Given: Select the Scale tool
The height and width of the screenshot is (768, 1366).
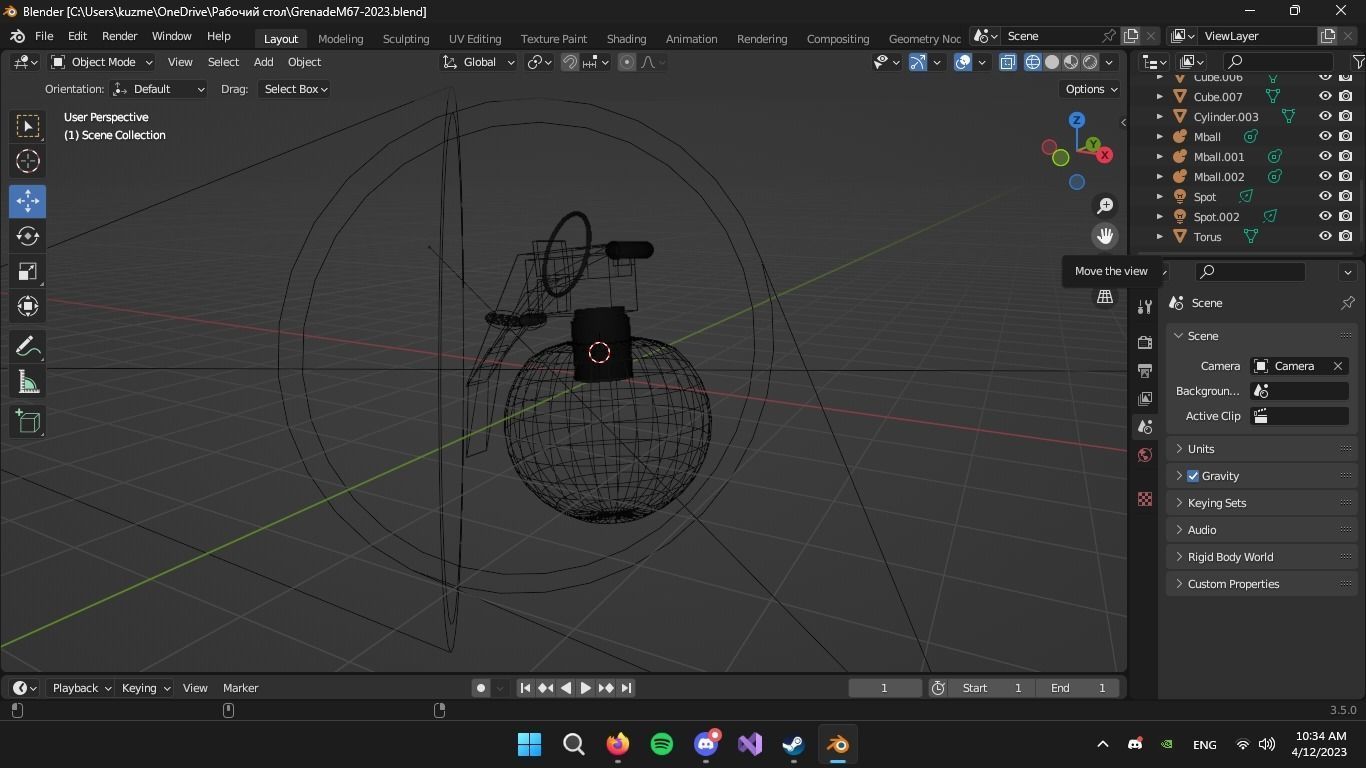Looking at the screenshot, I should [28, 271].
